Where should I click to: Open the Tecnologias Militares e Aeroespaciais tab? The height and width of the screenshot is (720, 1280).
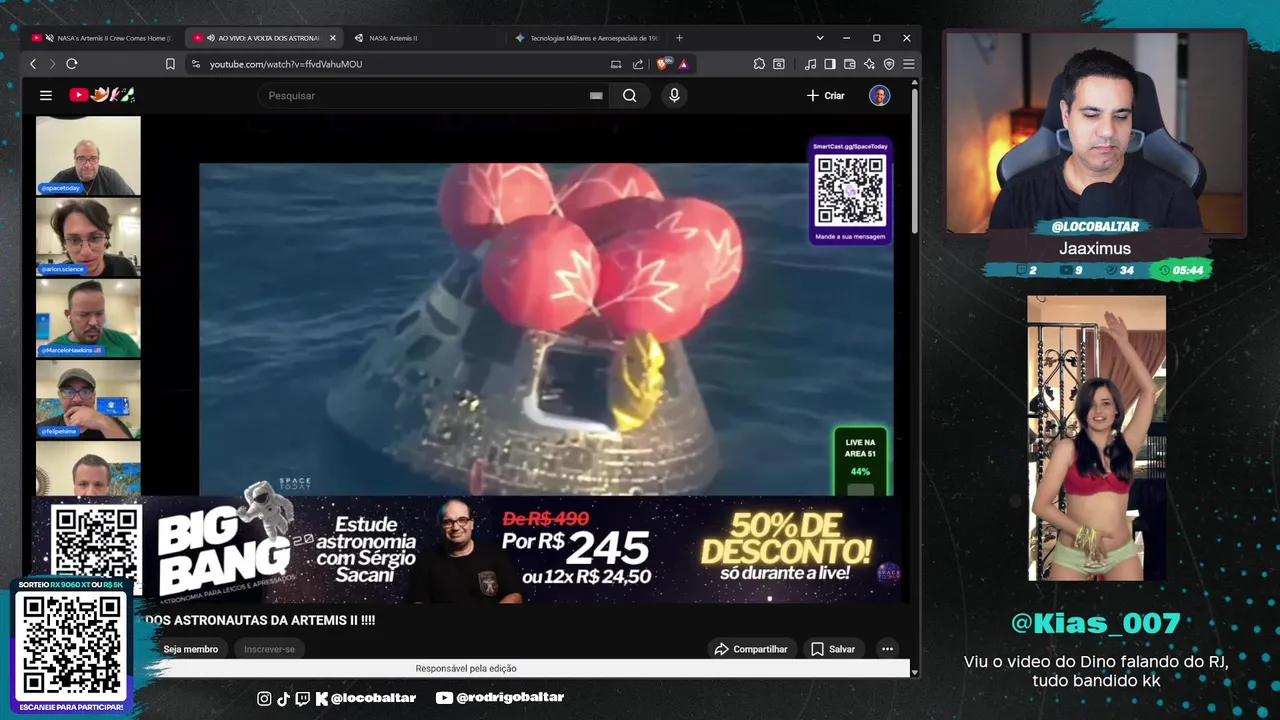(x=587, y=38)
